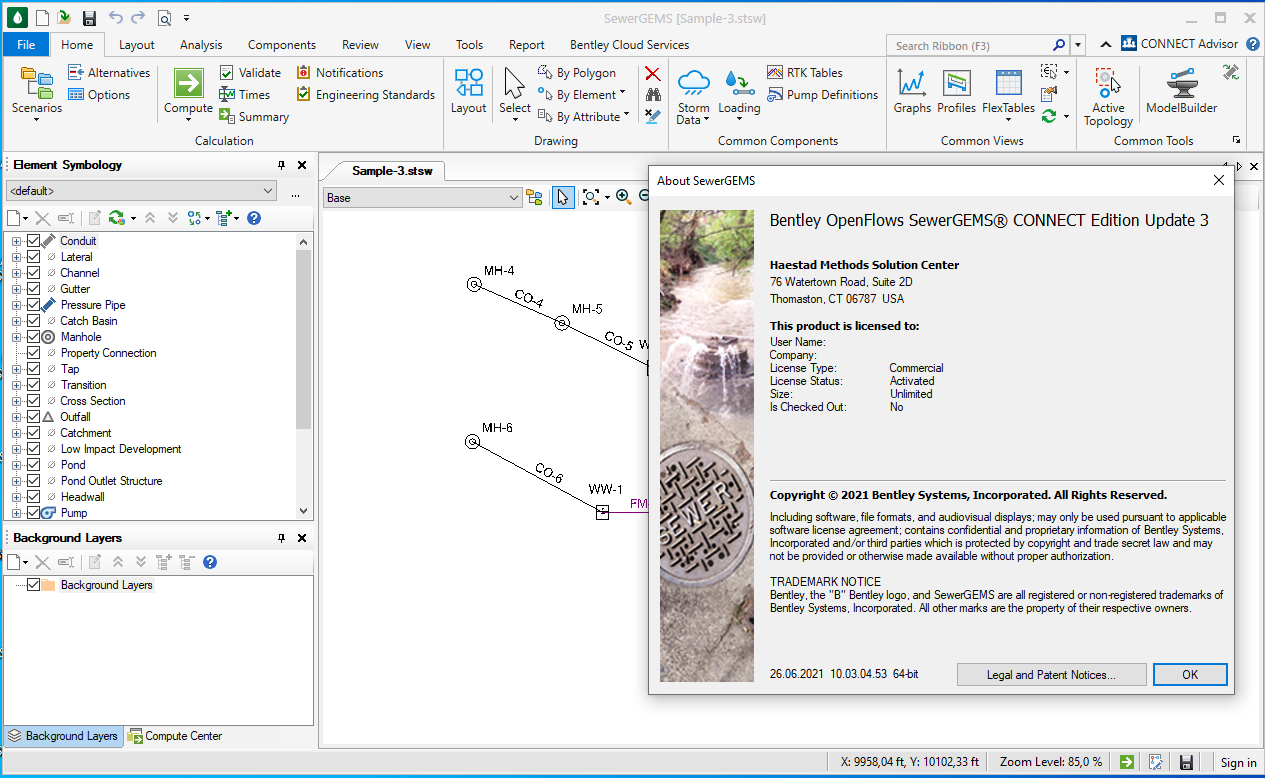Open Storm Data in Common Components
The image size is (1265, 778).
pos(693,96)
